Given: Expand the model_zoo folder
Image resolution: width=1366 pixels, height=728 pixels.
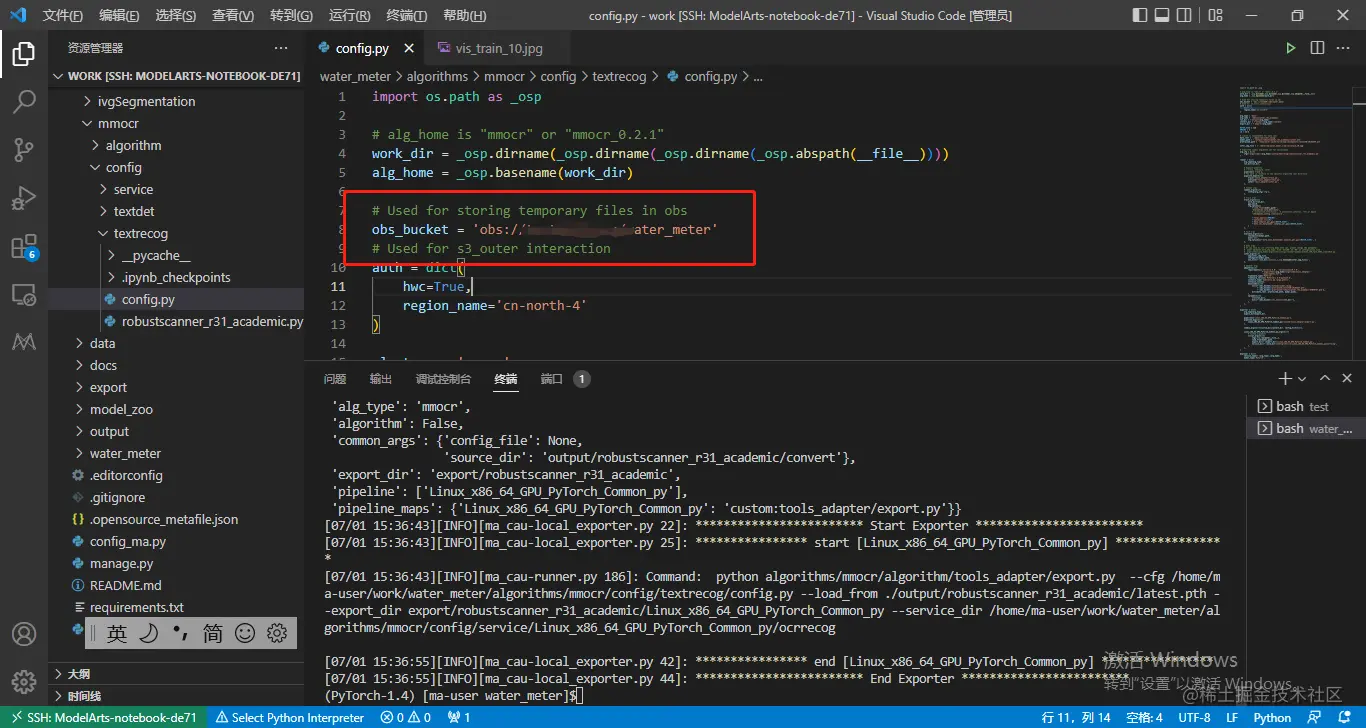Looking at the screenshot, I should tap(176, 409).
